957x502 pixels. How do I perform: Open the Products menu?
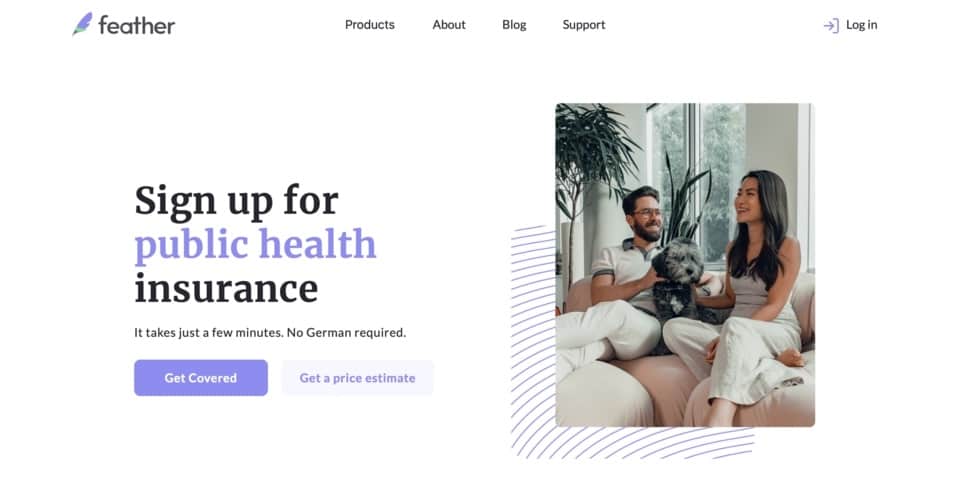[x=370, y=25]
